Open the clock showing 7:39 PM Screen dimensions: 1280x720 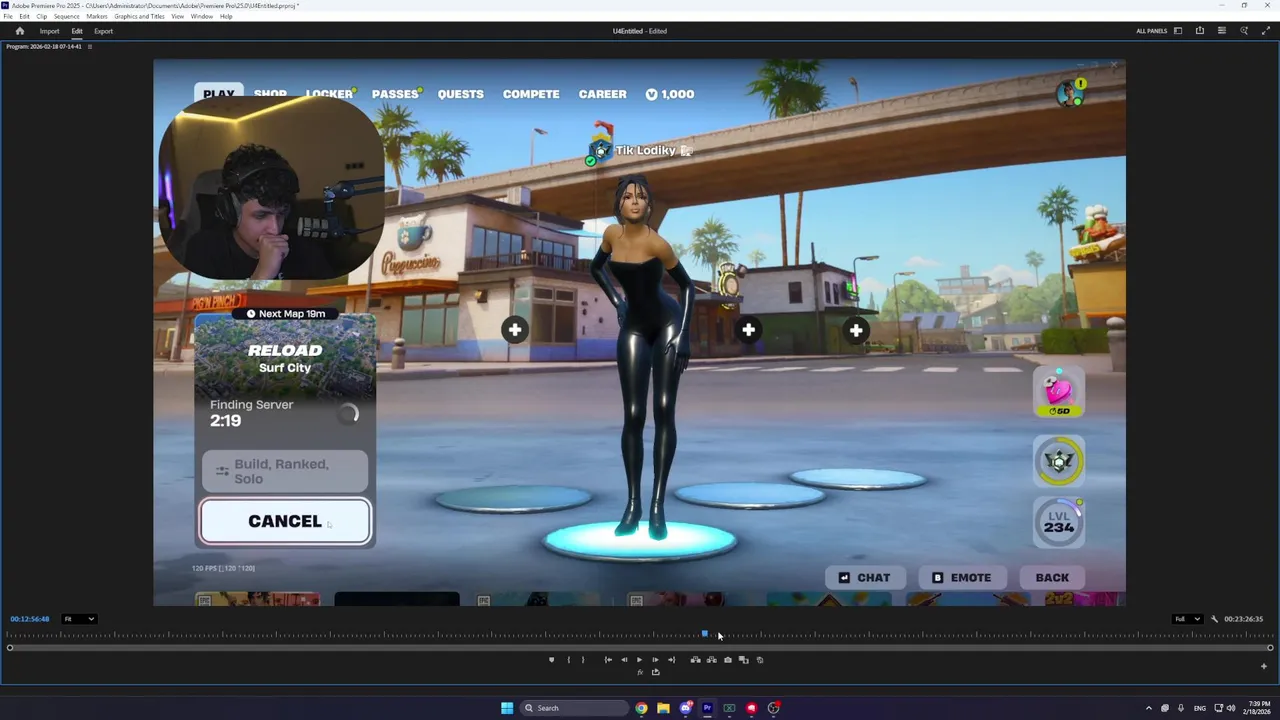(1259, 708)
